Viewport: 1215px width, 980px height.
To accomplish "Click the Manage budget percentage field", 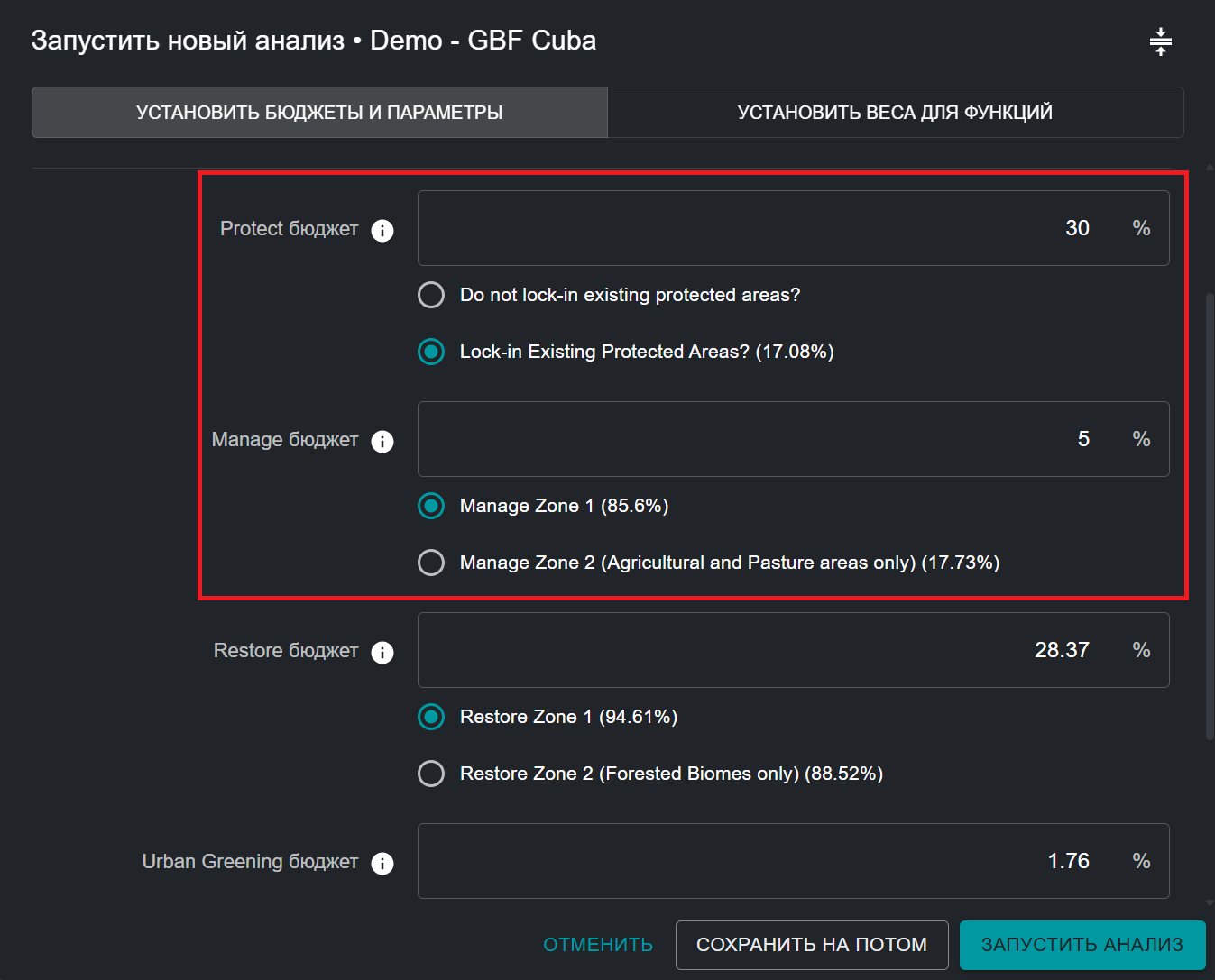I will click(767, 439).
